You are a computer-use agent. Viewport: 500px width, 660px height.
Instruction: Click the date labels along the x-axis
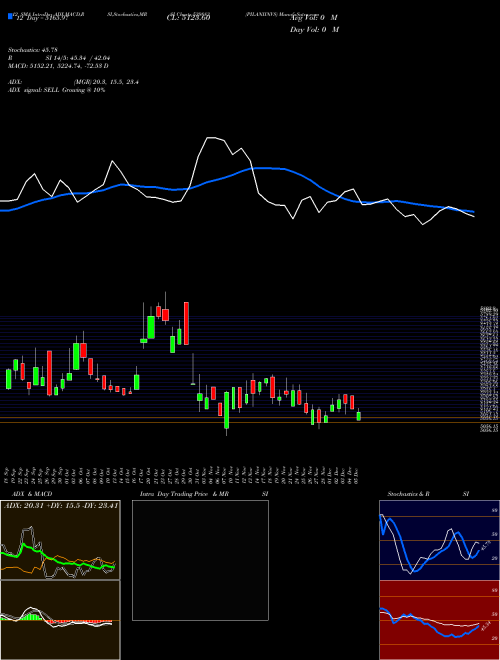[x=182, y=474]
